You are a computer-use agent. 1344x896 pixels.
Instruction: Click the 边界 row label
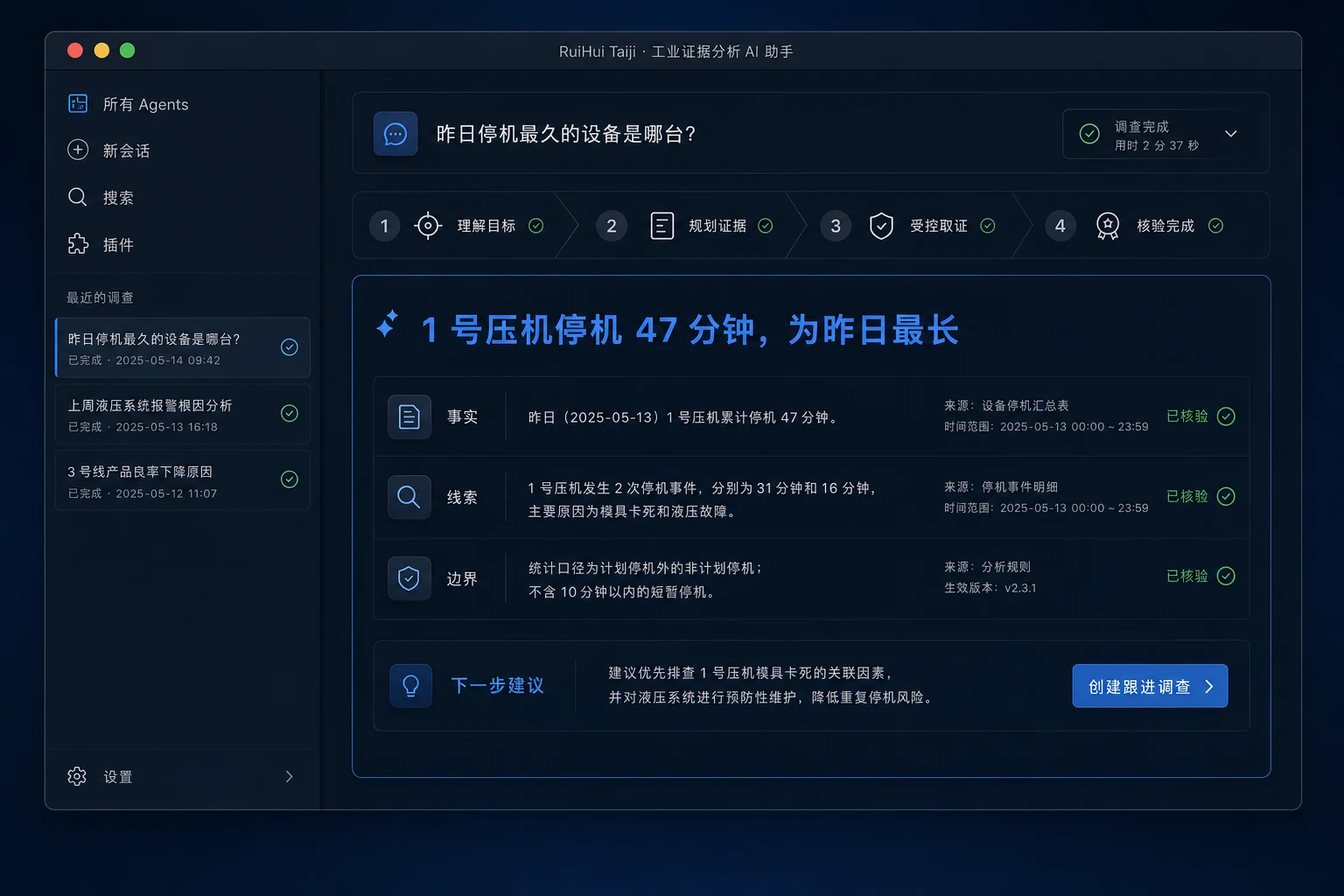[x=462, y=578]
